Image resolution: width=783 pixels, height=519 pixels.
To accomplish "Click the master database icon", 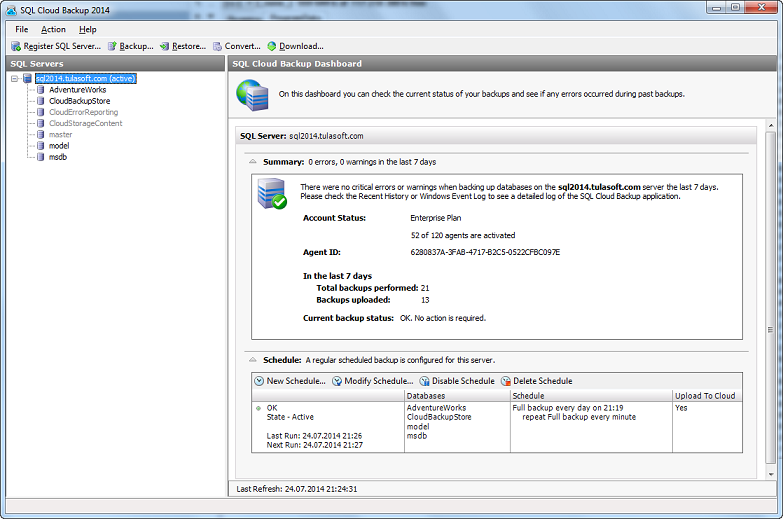I will point(40,134).
